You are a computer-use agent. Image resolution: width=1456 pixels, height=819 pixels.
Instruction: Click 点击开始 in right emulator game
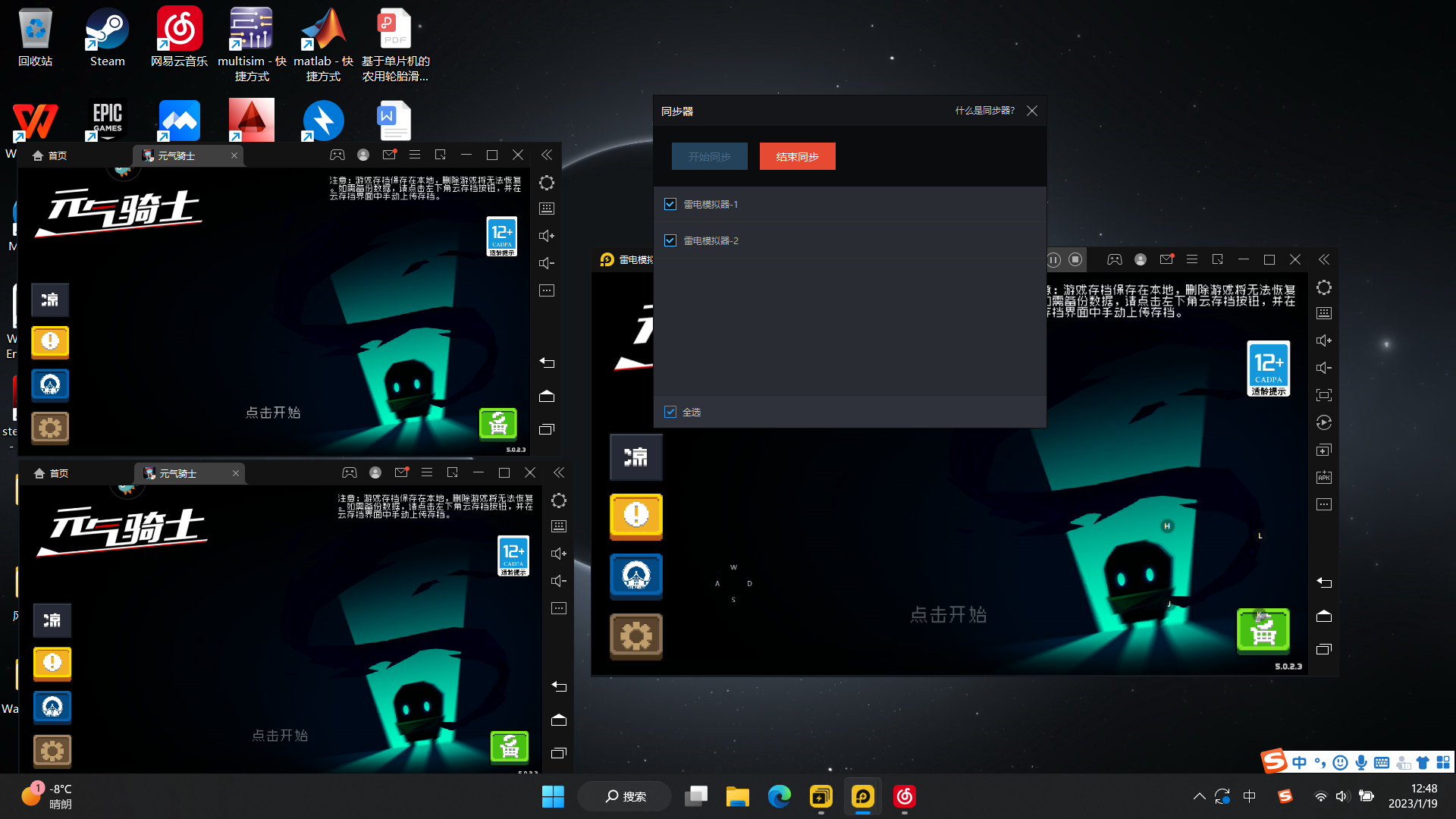click(x=949, y=614)
